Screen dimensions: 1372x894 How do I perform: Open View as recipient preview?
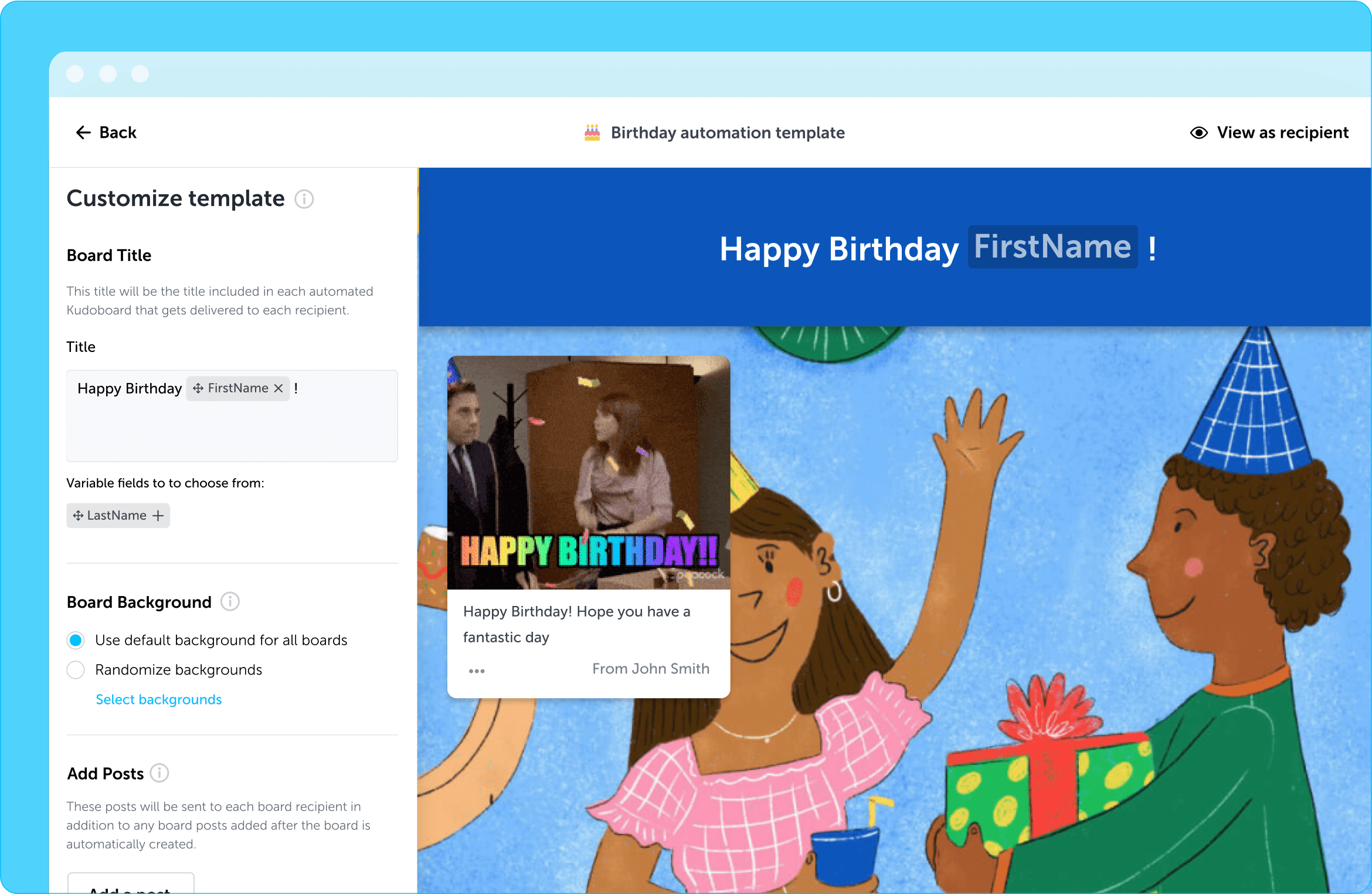click(1269, 133)
